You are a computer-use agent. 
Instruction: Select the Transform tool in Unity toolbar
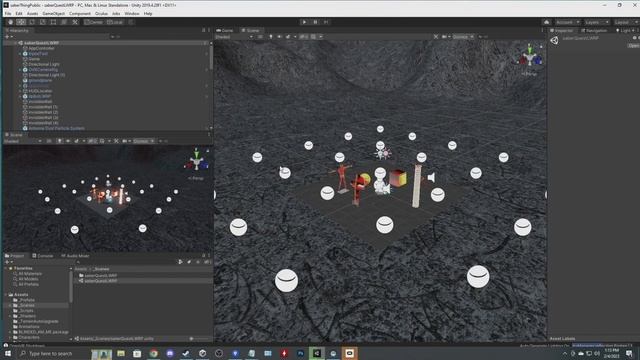pyautogui.click(x=64, y=22)
